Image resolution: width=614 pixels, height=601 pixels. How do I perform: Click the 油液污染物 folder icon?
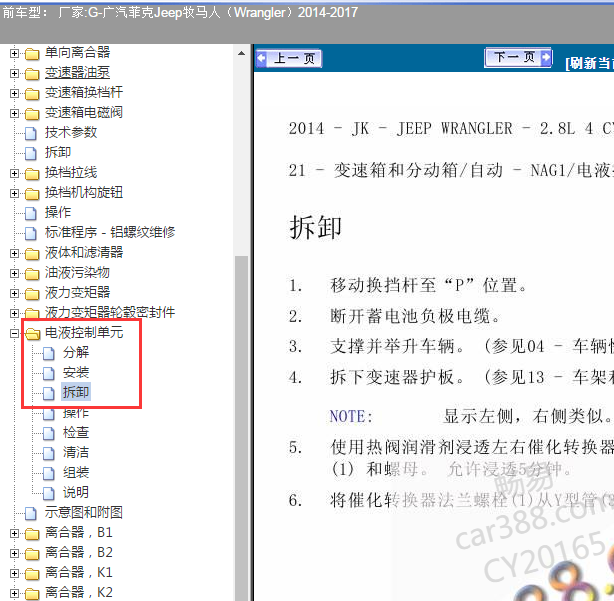click(x=32, y=274)
